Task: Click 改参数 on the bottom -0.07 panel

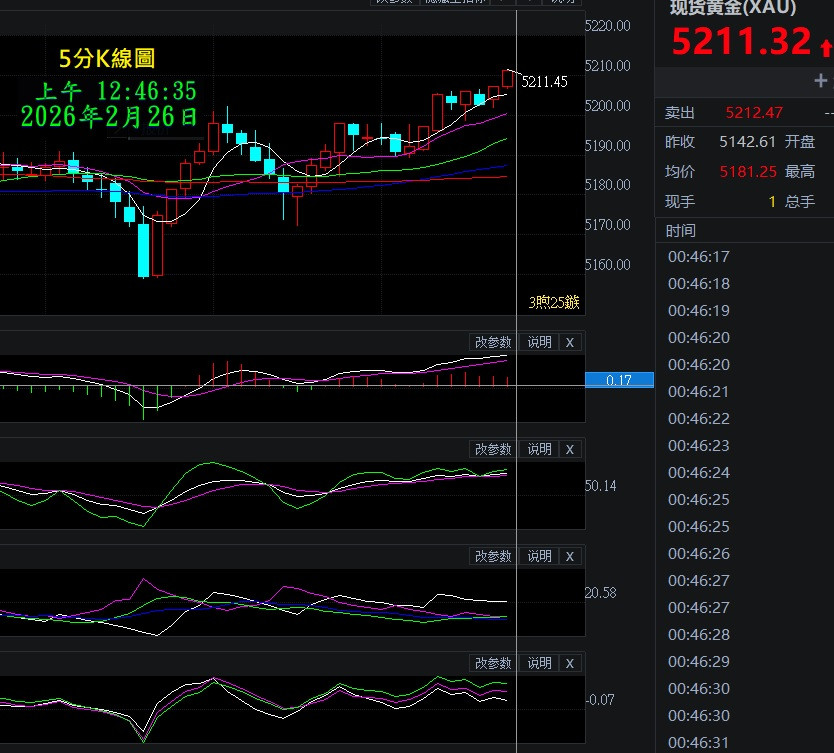Action: [493, 663]
